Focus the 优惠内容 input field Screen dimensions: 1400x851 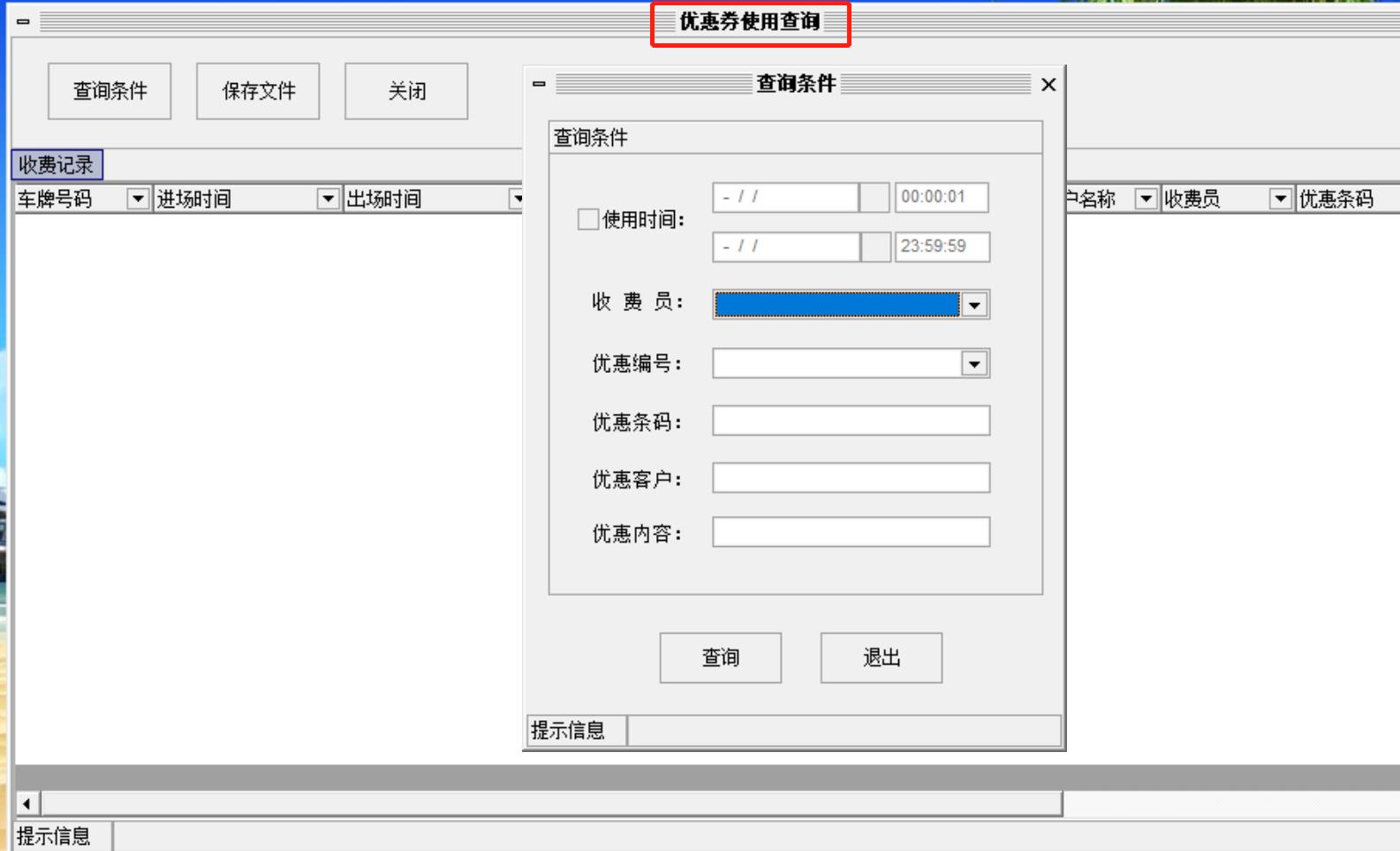tap(851, 532)
